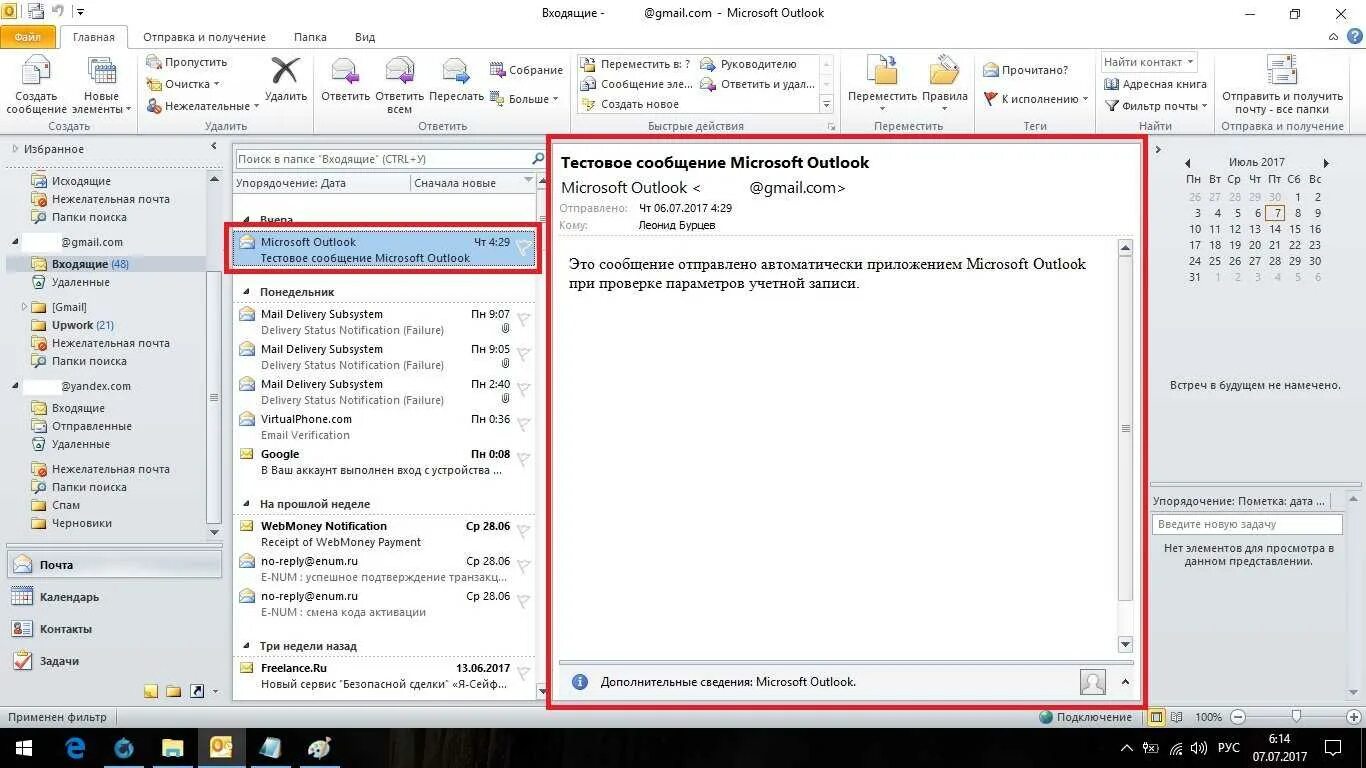Open the К исполнению dropdown
This screenshot has width=1366, height=768.
click(x=1036, y=99)
